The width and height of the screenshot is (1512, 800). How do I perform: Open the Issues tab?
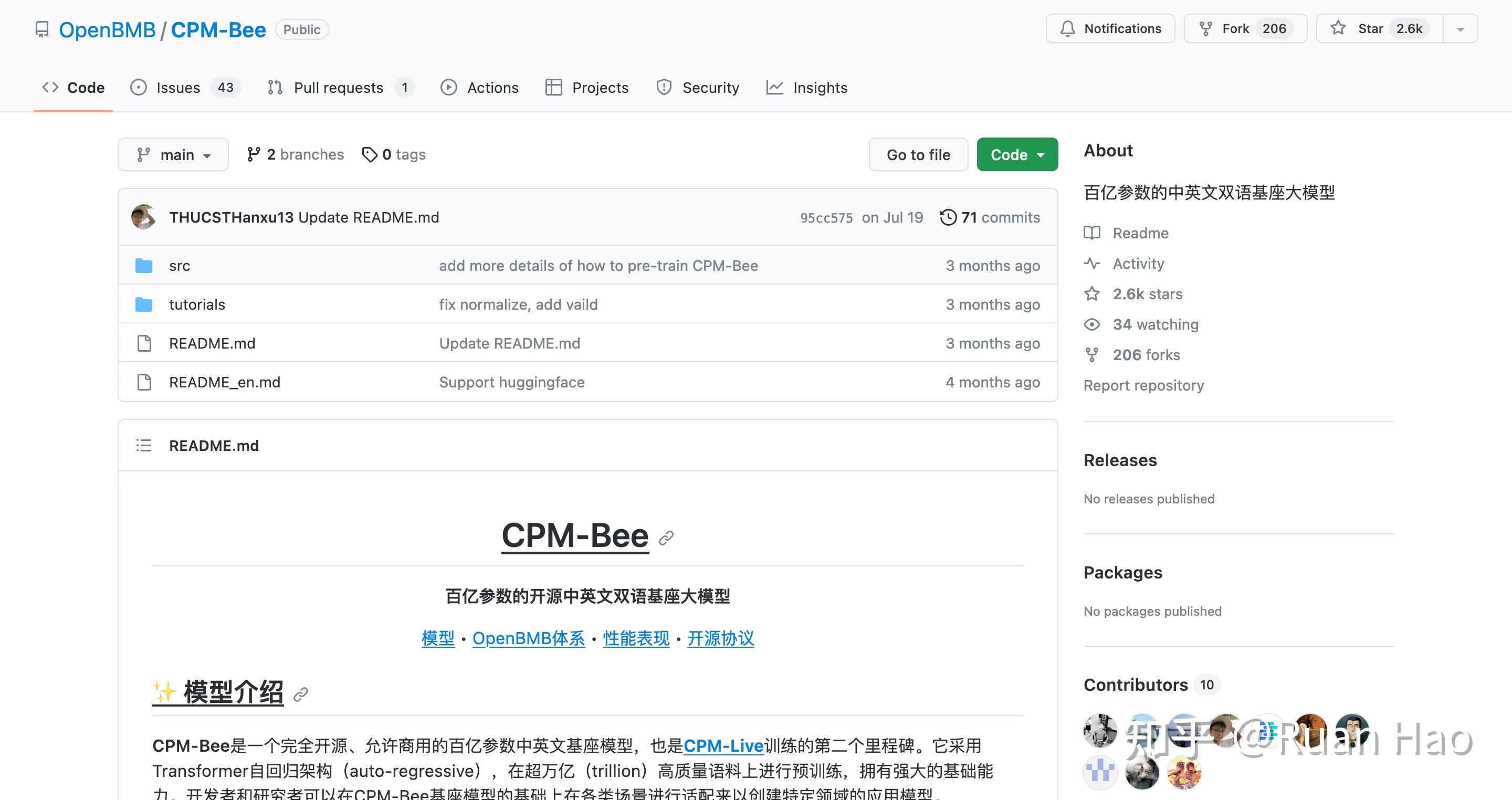177,88
